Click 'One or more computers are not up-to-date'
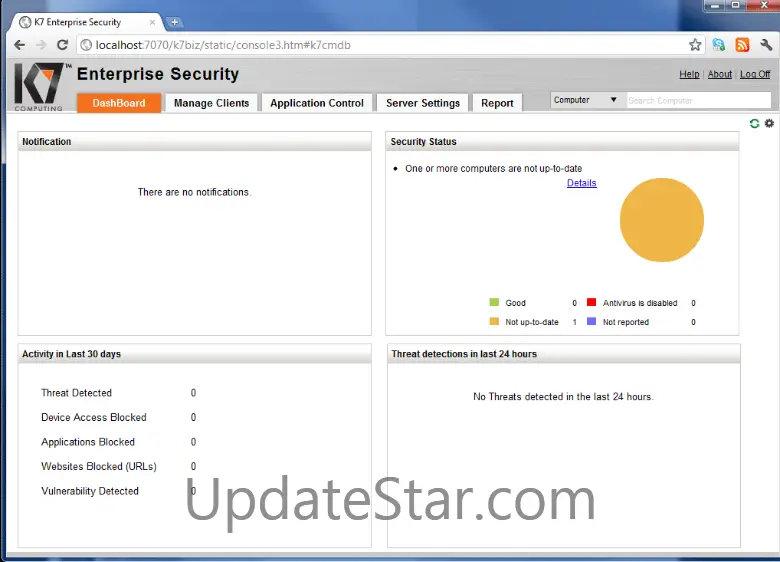Image resolution: width=780 pixels, height=562 pixels. point(493,169)
